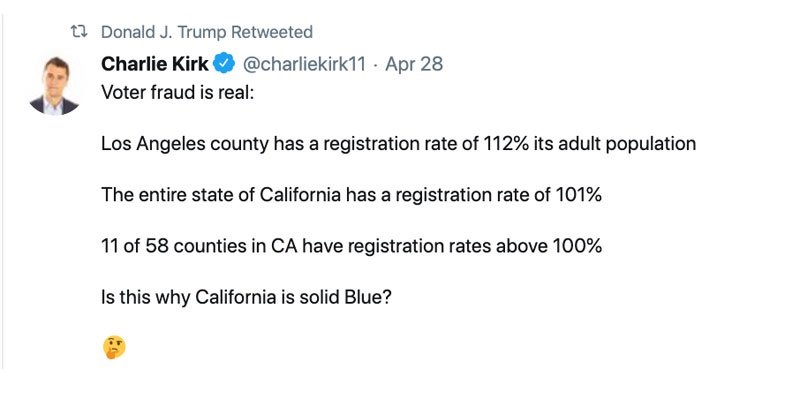This screenshot has width=800, height=403.
Task: Open the @charliekirk11 handle link
Action: click(304, 64)
